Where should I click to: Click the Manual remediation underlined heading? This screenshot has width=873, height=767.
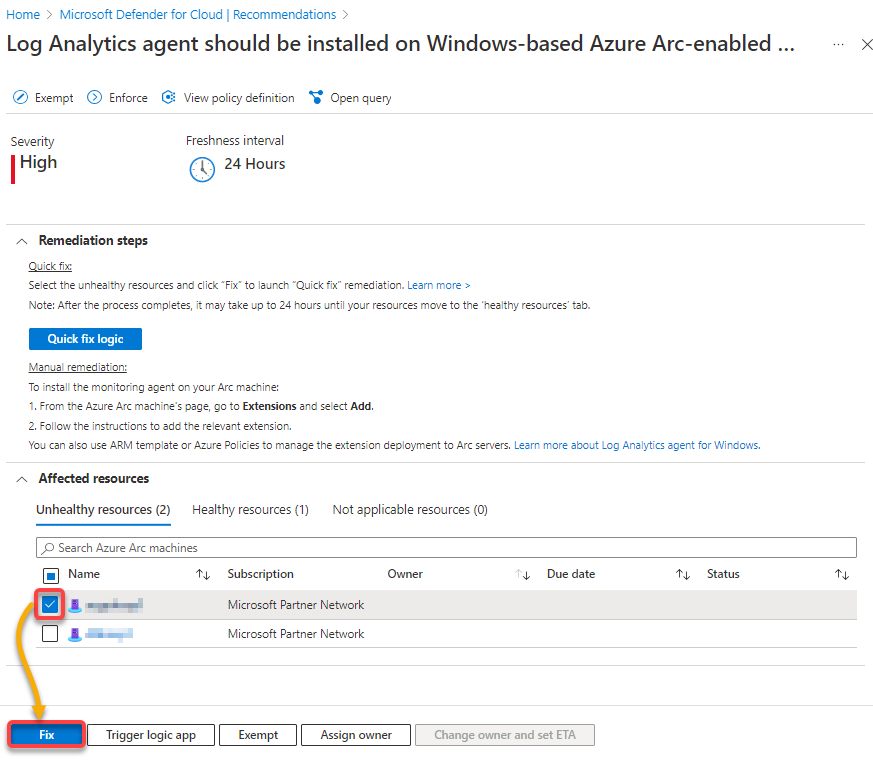point(77,367)
